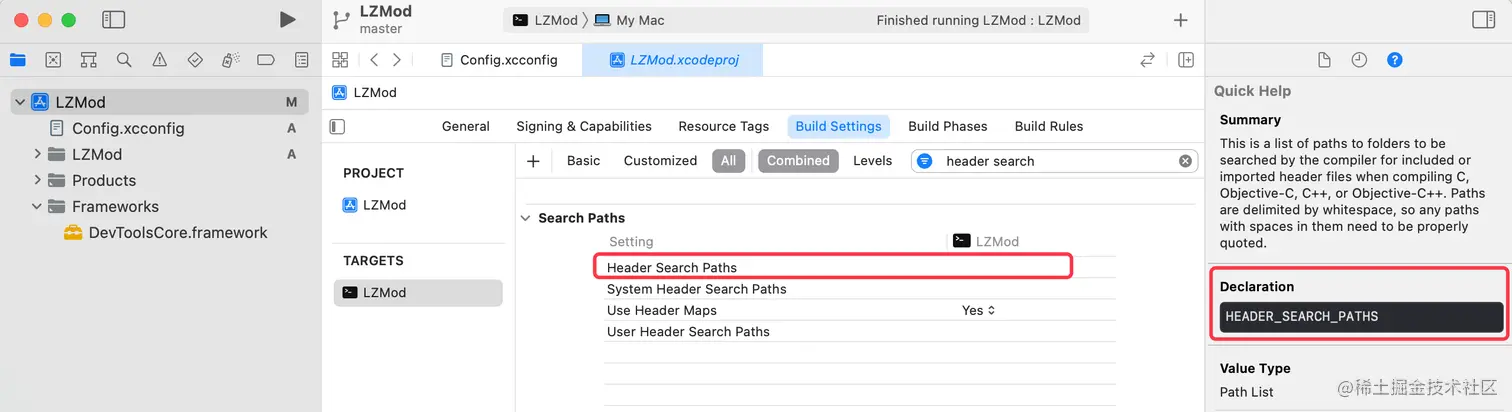Clear the header search filter text
Image resolution: width=1512 pixels, height=412 pixels.
pyautogui.click(x=1185, y=161)
